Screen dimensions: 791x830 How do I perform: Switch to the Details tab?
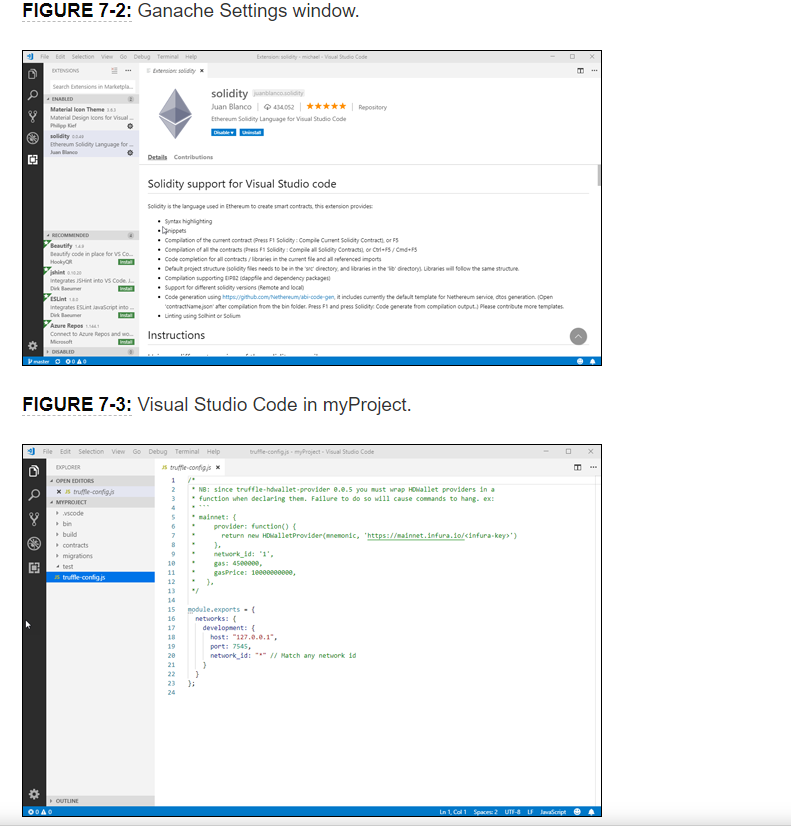[x=157, y=157]
